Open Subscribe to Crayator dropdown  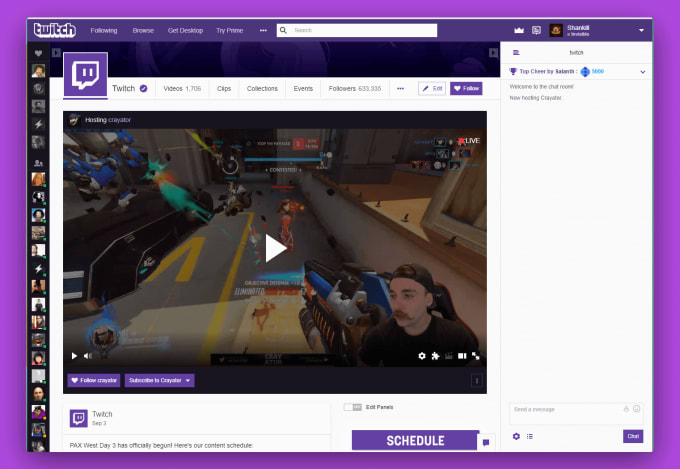pyautogui.click(x=188, y=380)
